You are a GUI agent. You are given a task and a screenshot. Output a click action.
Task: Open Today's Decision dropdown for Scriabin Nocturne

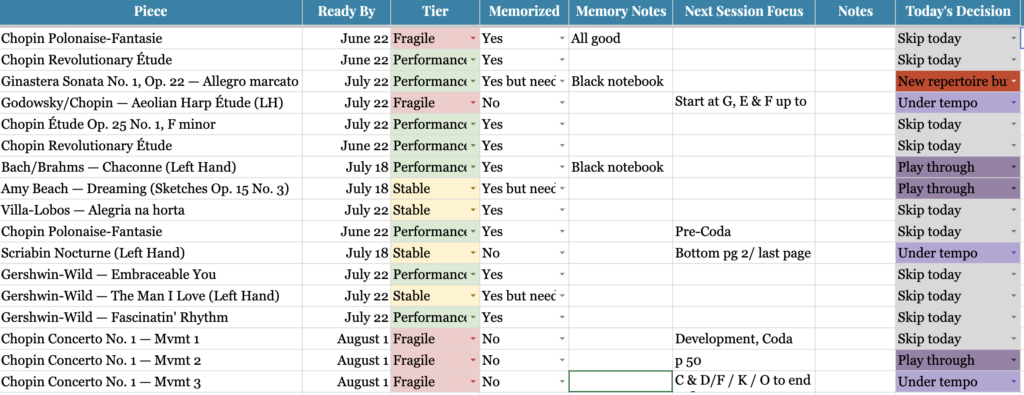(x=1014, y=253)
